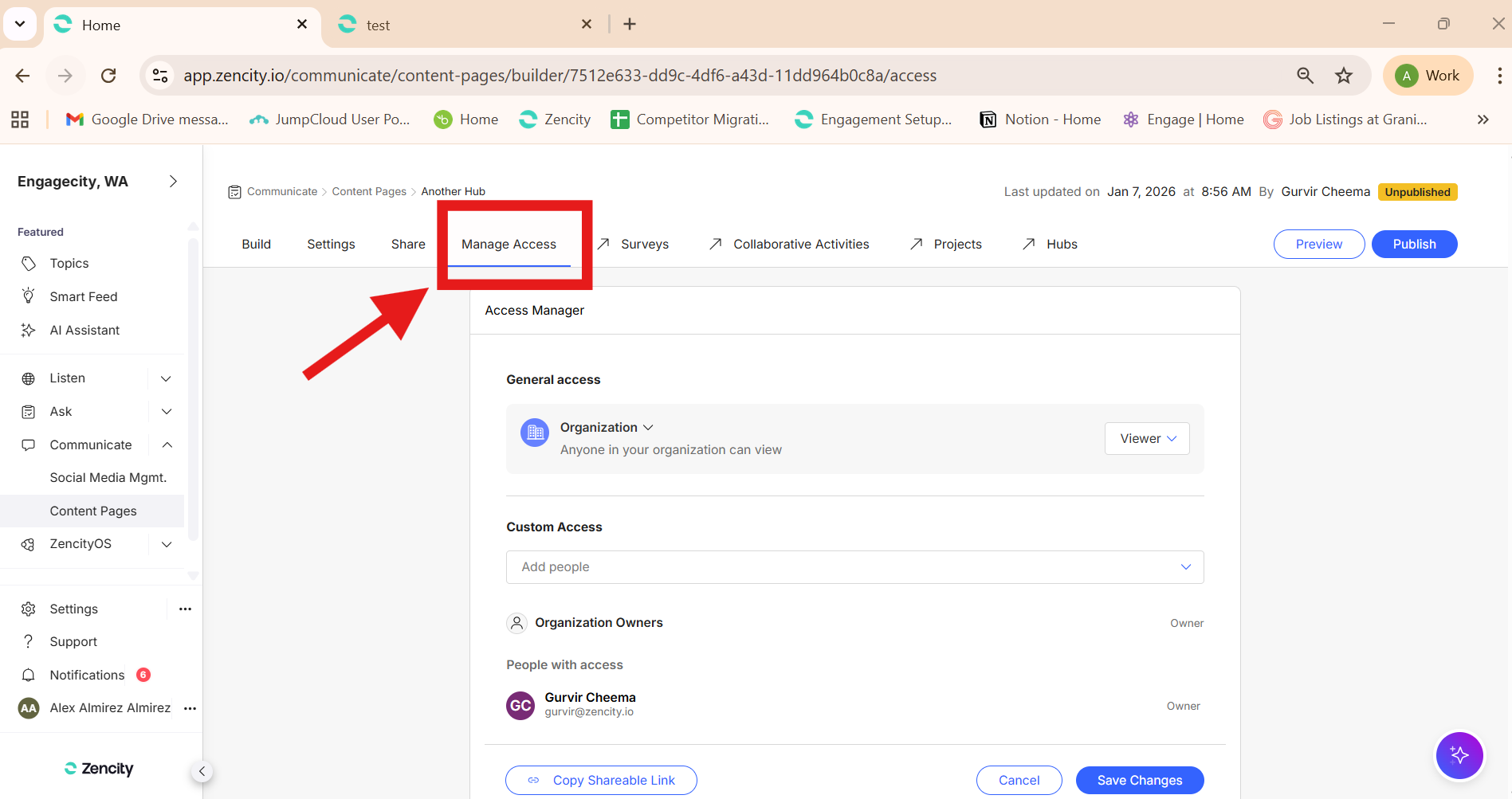Image resolution: width=1512 pixels, height=799 pixels.
Task: Expand the ZencityOS sidebar section
Action: (167, 544)
